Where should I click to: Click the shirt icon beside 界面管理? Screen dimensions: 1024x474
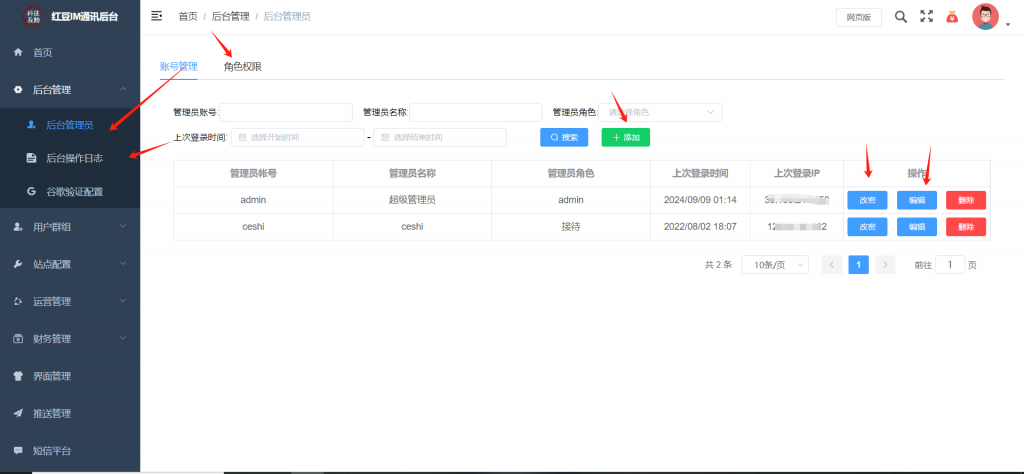[x=18, y=376]
